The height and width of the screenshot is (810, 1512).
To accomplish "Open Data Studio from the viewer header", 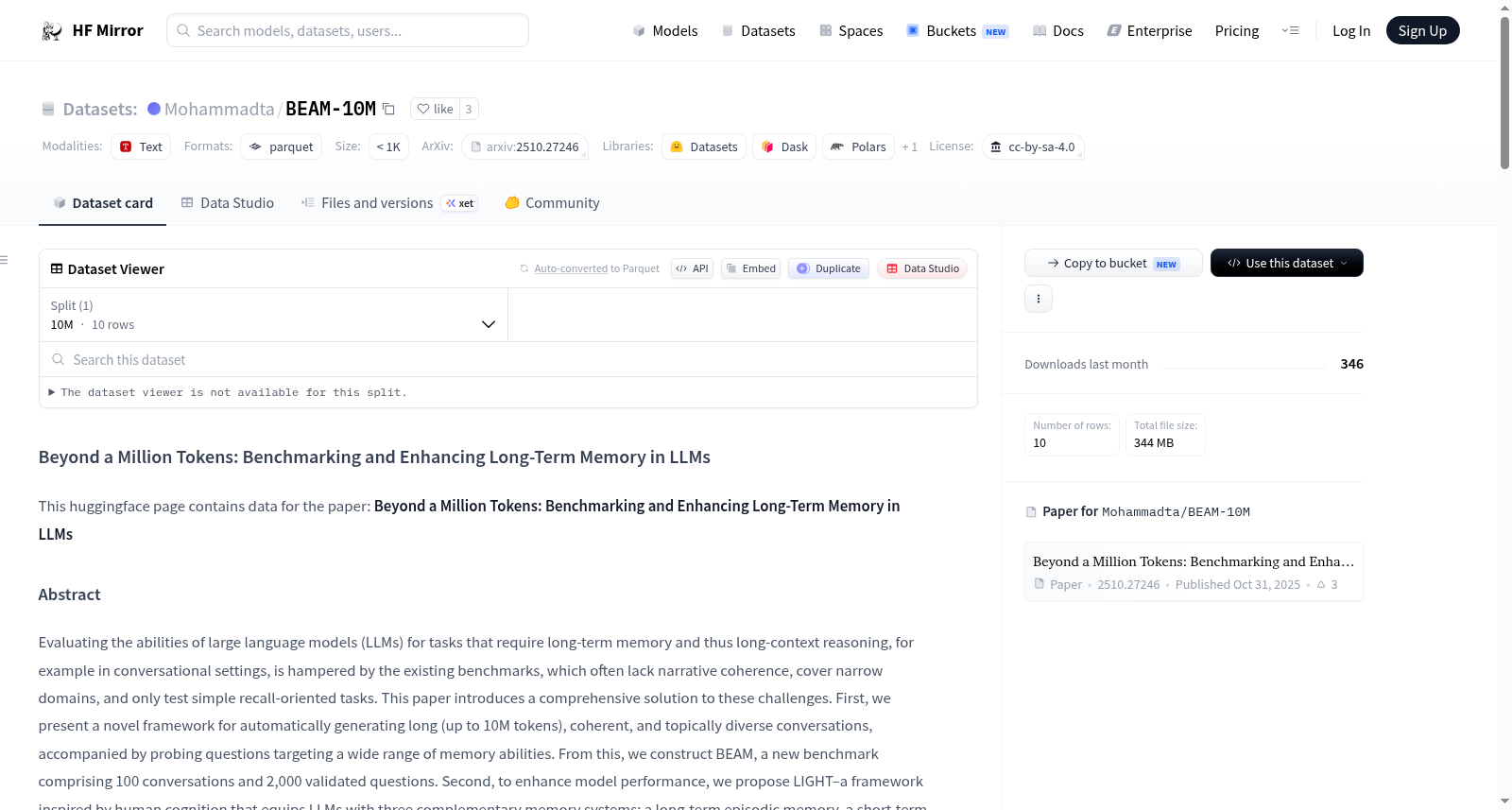I will tap(922, 268).
